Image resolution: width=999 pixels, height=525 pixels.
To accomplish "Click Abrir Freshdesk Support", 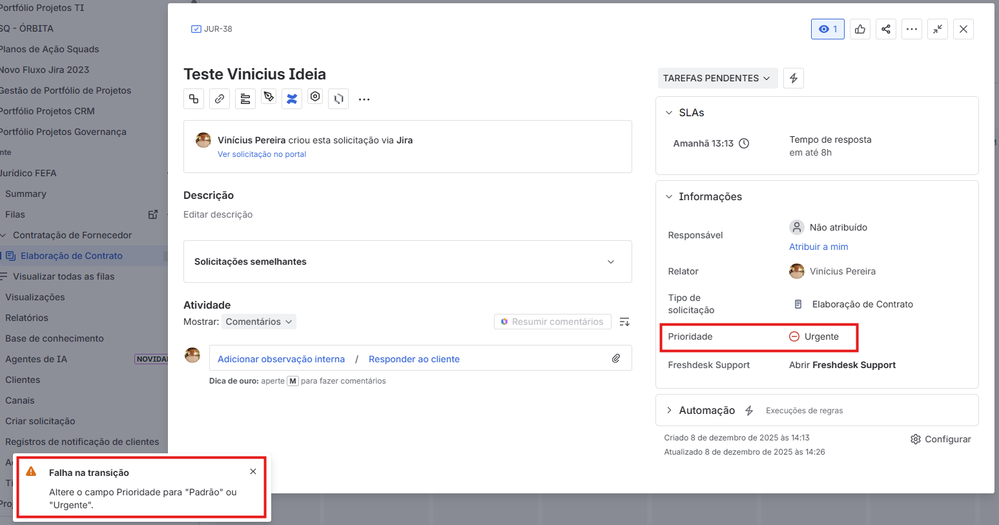I will 842,365.
